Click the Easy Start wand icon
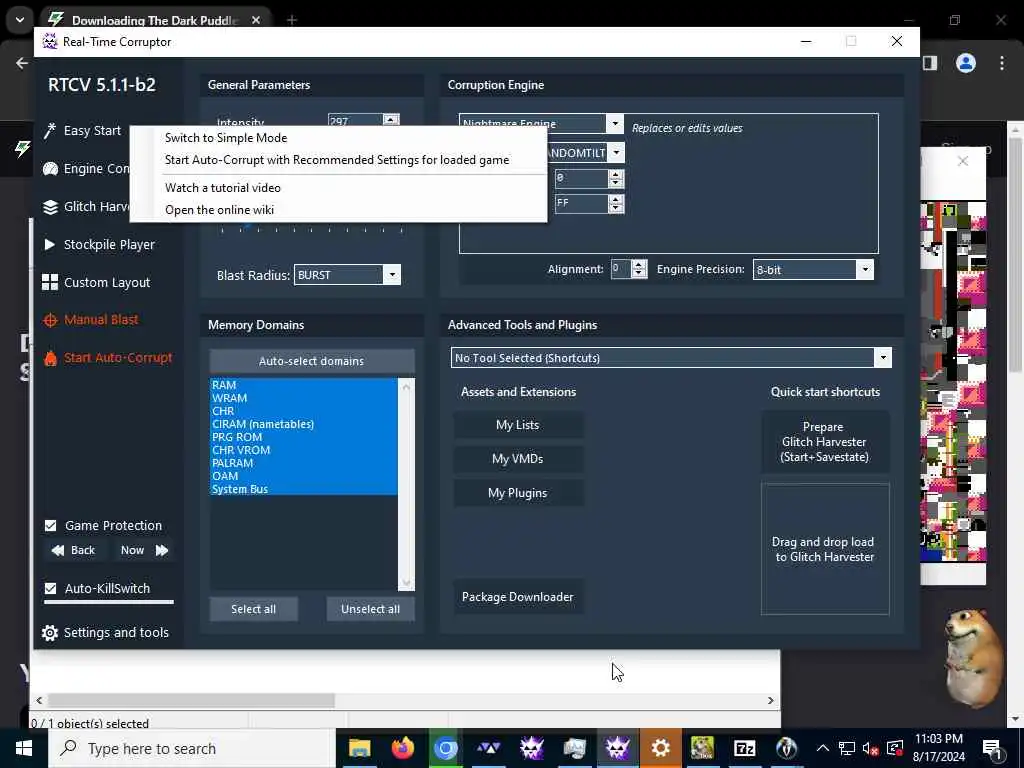The image size is (1024, 768). [x=50, y=131]
